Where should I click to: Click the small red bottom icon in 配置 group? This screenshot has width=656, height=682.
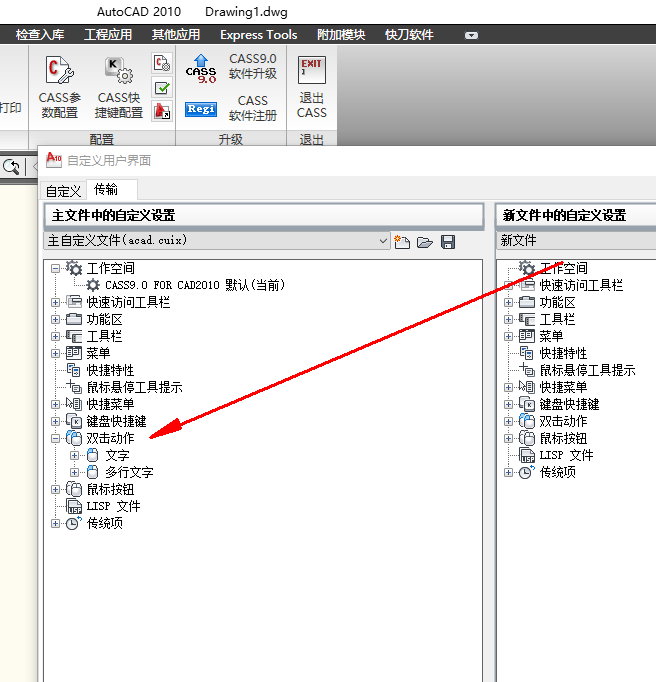coord(162,111)
